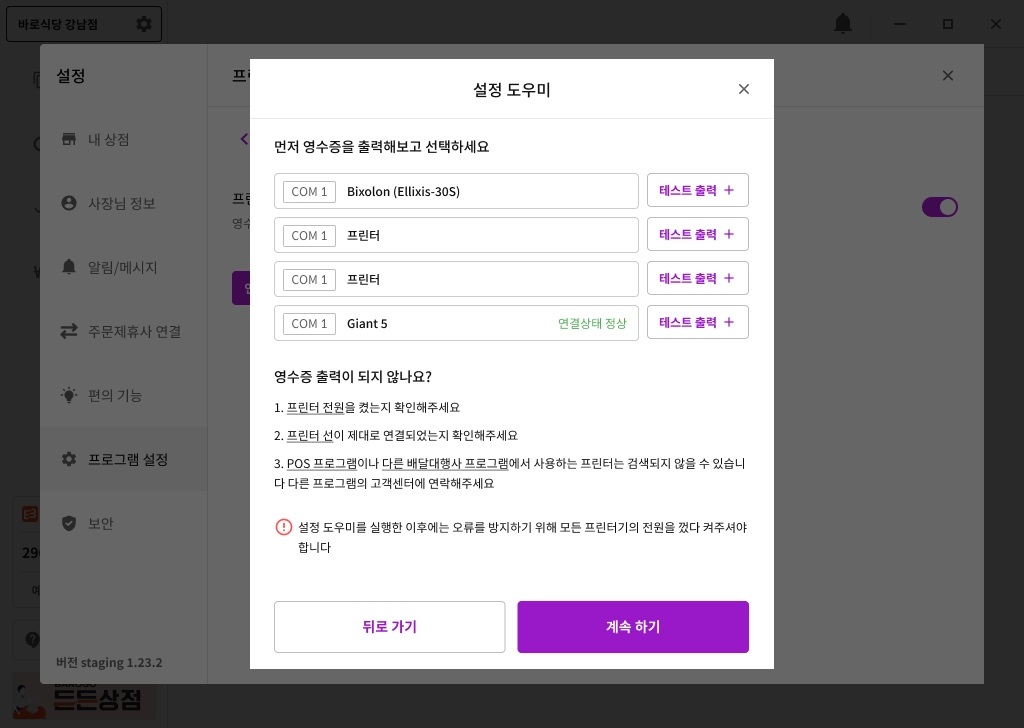The height and width of the screenshot is (728, 1024).
Task: Click the gear icon beside 프로그램 설정
Action: coord(69,459)
